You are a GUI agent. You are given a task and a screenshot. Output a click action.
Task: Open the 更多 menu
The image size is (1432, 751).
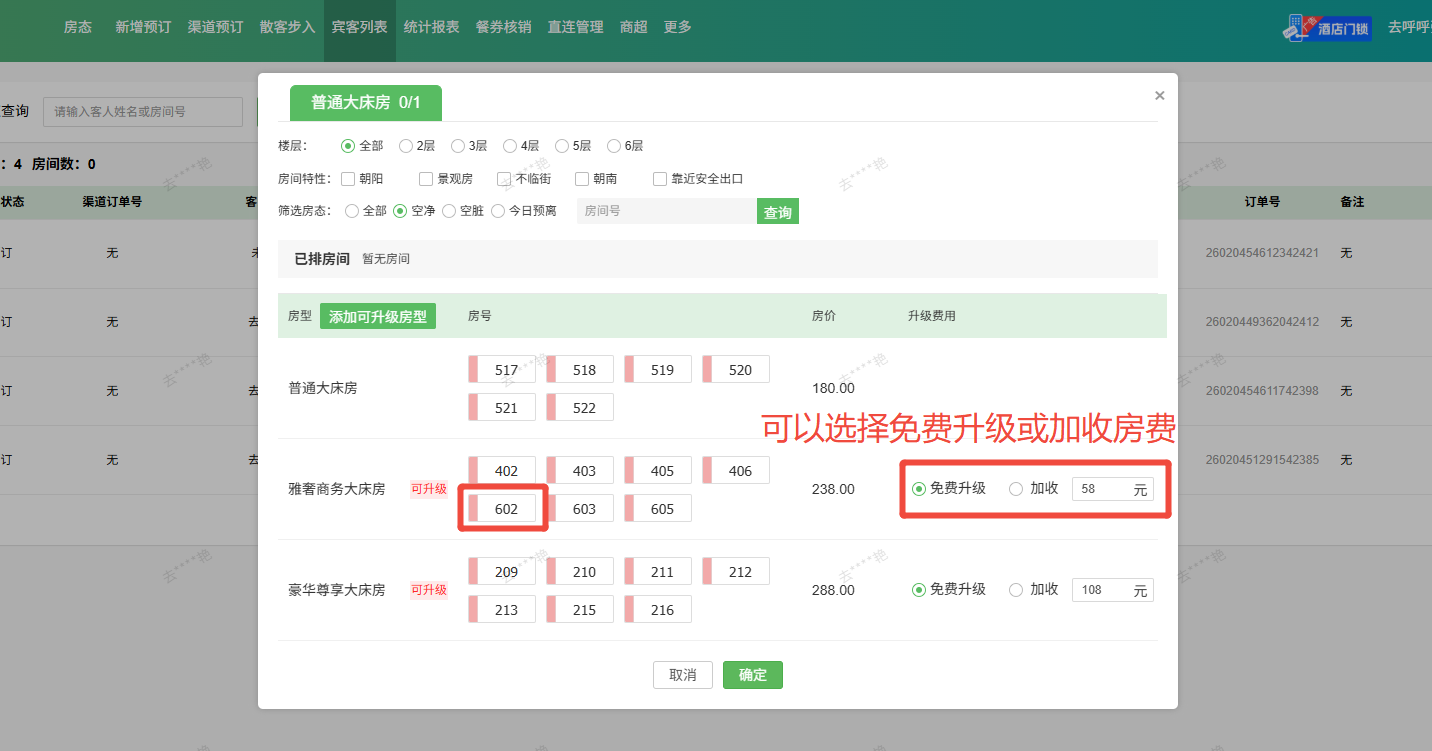(677, 27)
